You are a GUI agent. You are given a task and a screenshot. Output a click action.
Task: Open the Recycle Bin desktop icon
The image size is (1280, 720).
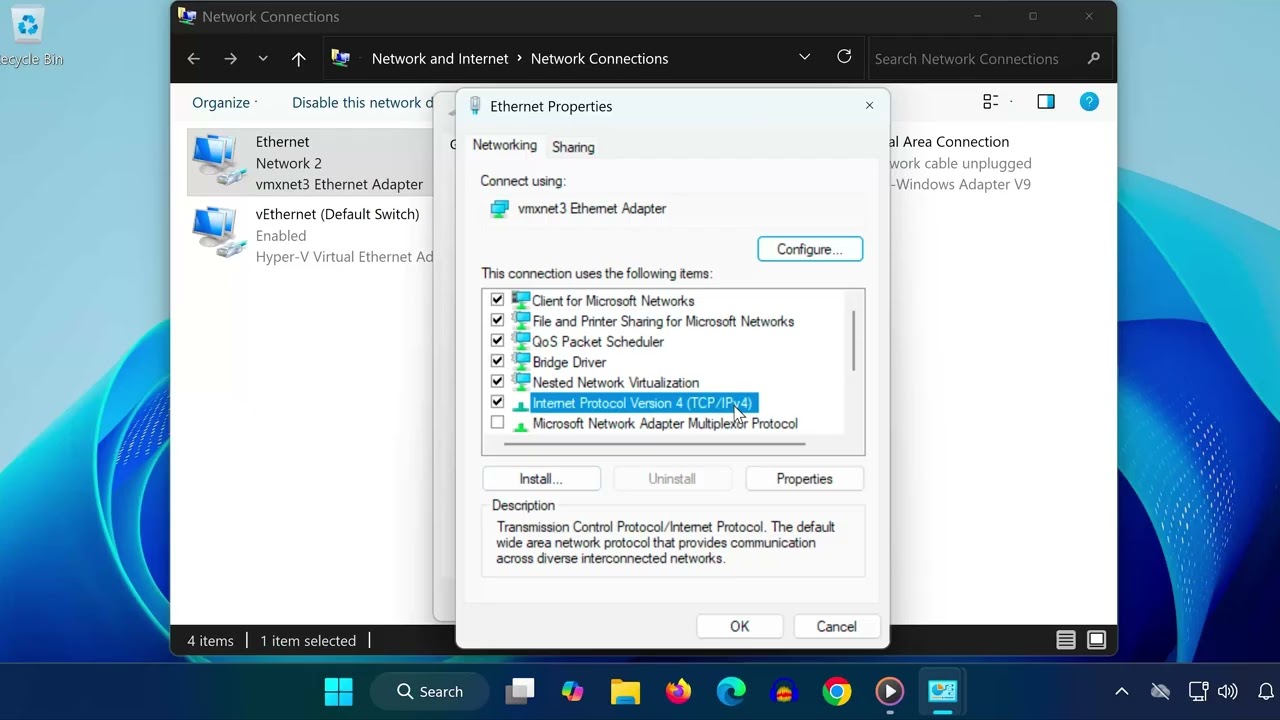click(x=28, y=35)
